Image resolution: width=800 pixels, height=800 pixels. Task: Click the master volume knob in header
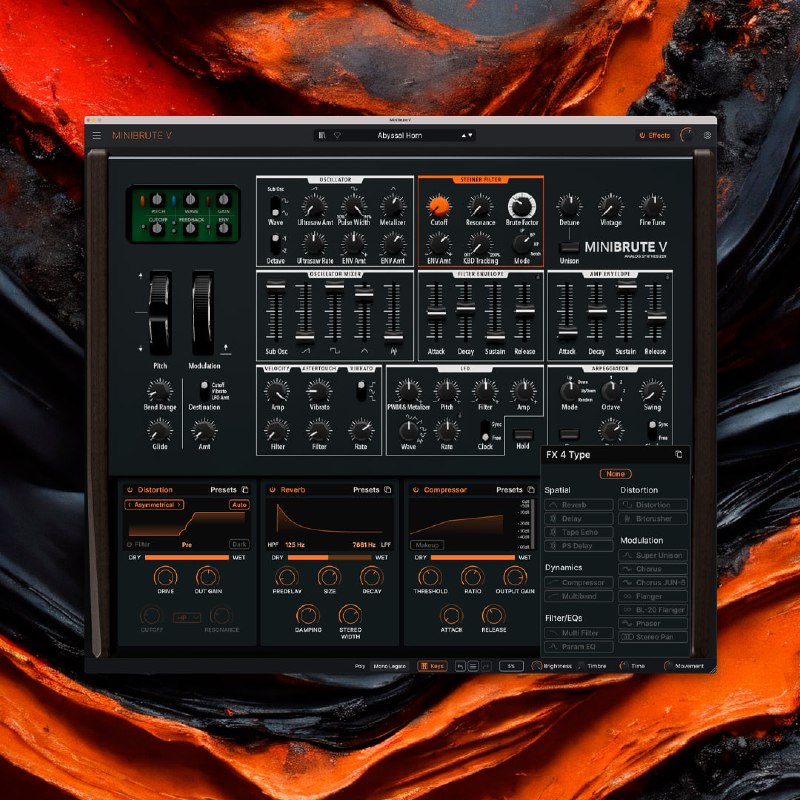pos(687,135)
